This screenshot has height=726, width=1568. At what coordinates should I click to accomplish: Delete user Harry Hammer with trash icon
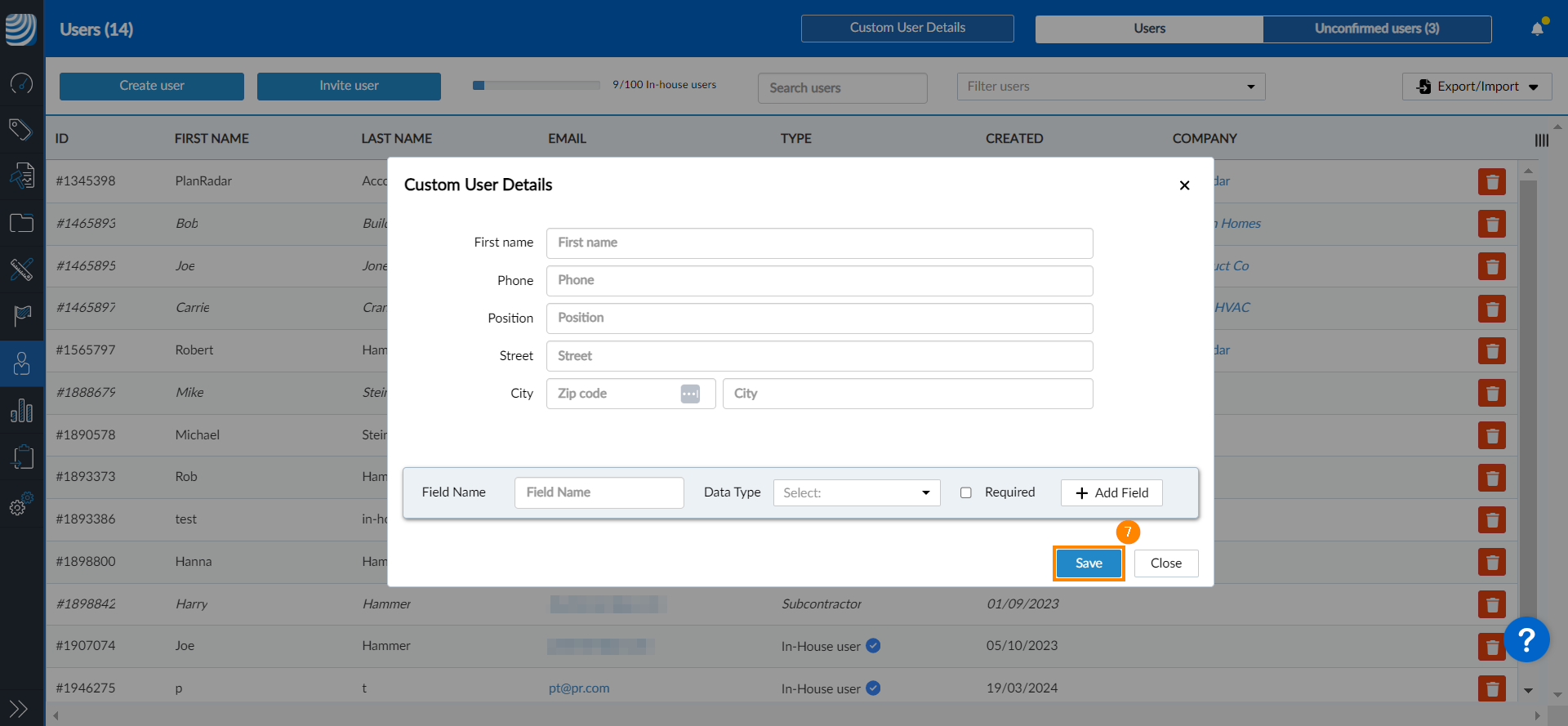click(x=1491, y=604)
